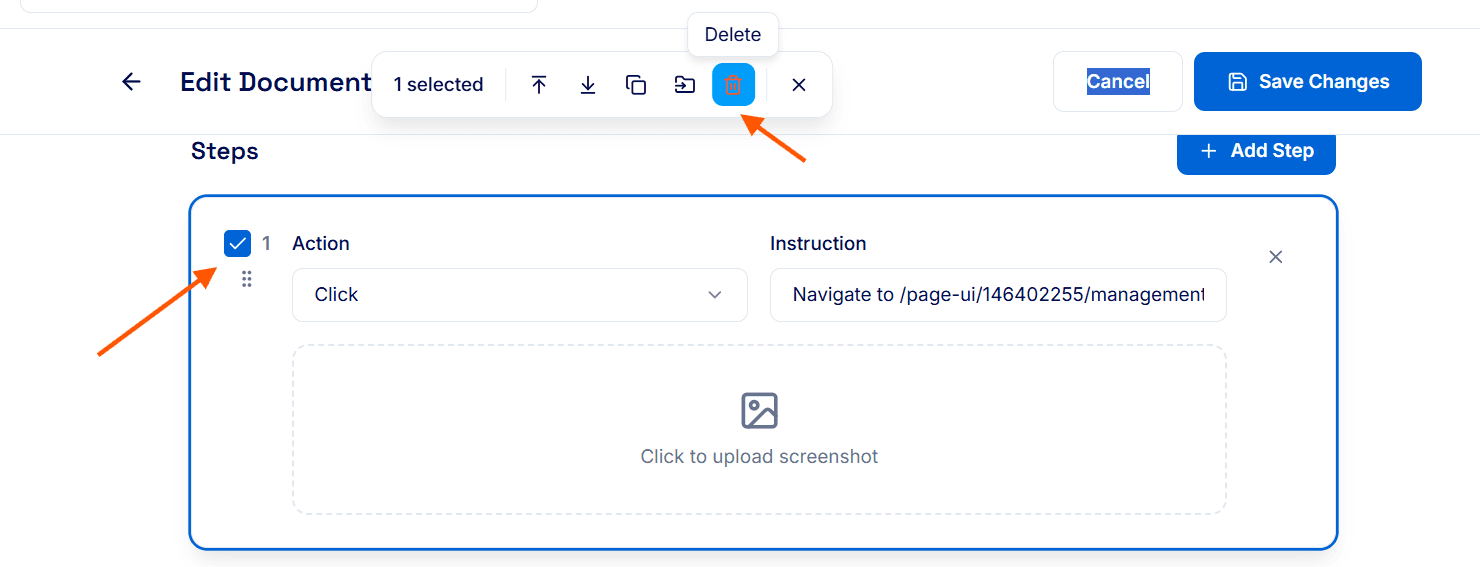Image resolution: width=1480 pixels, height=567 pixels.
Task: Click to upload screenshot area
Action: pos(759,430)
